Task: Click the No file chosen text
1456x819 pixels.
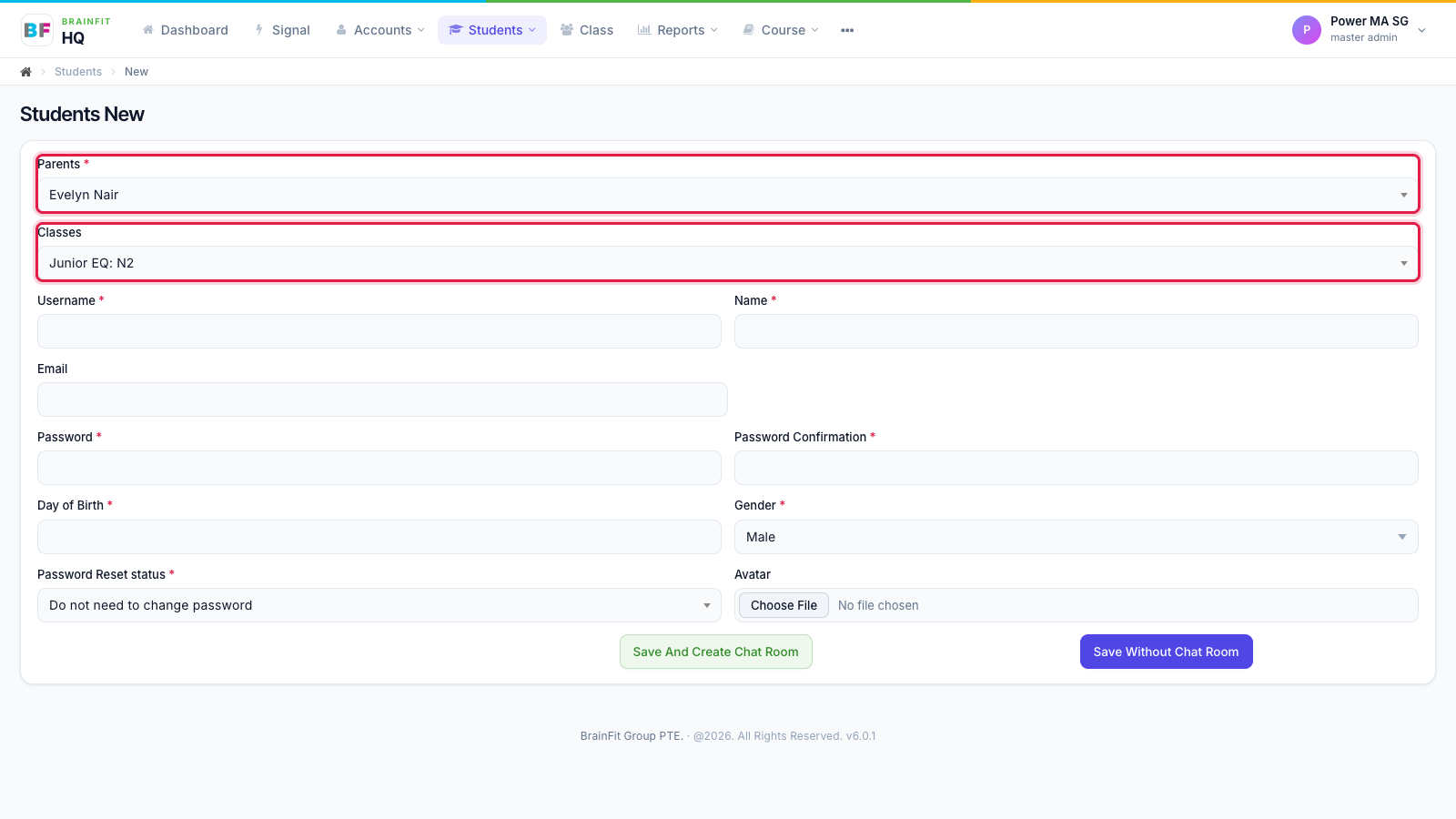Action: [878, 605]
